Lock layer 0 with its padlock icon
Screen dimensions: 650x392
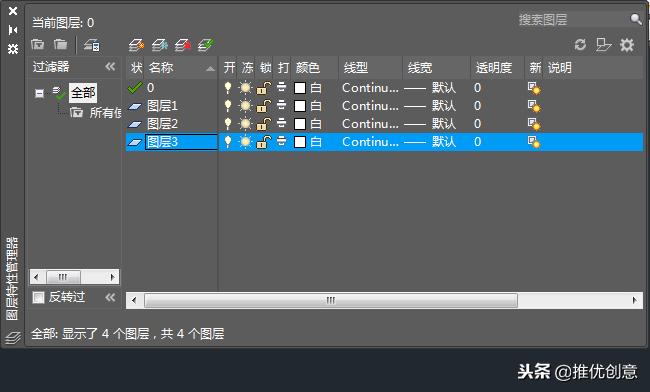pyautogui.click(x=264, y=87)
